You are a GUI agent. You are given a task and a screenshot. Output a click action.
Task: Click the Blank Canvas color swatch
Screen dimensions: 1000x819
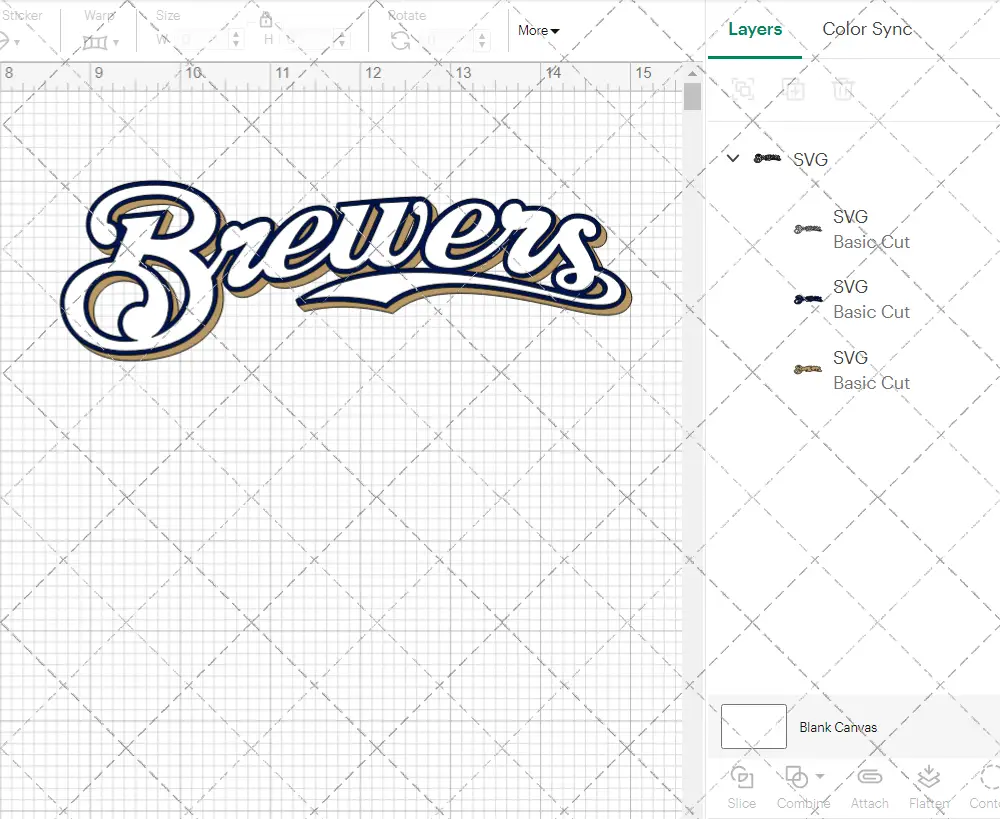tap(754, 727)
